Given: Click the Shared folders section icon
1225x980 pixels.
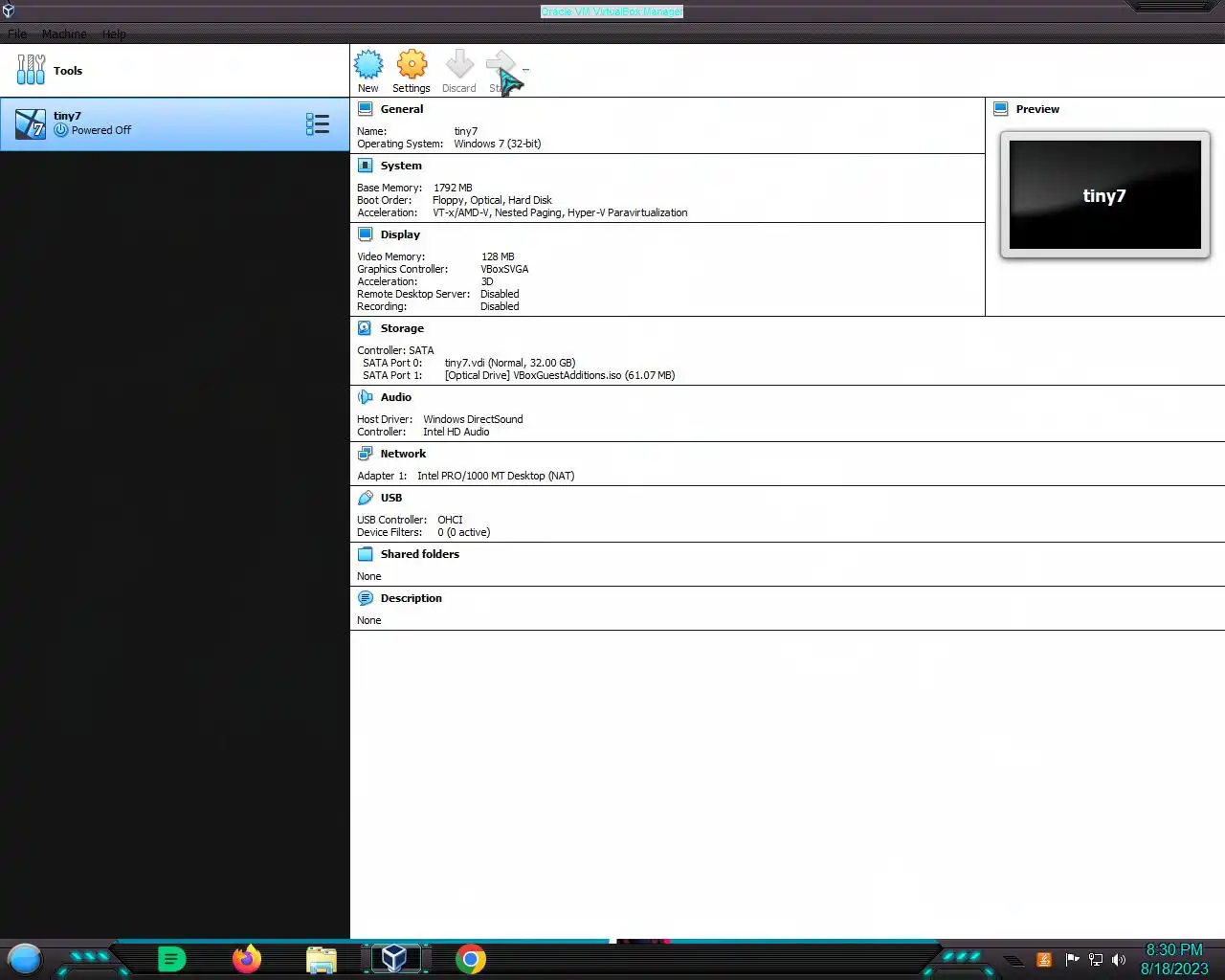Looking at the screenshot, I should pos(366,554).
